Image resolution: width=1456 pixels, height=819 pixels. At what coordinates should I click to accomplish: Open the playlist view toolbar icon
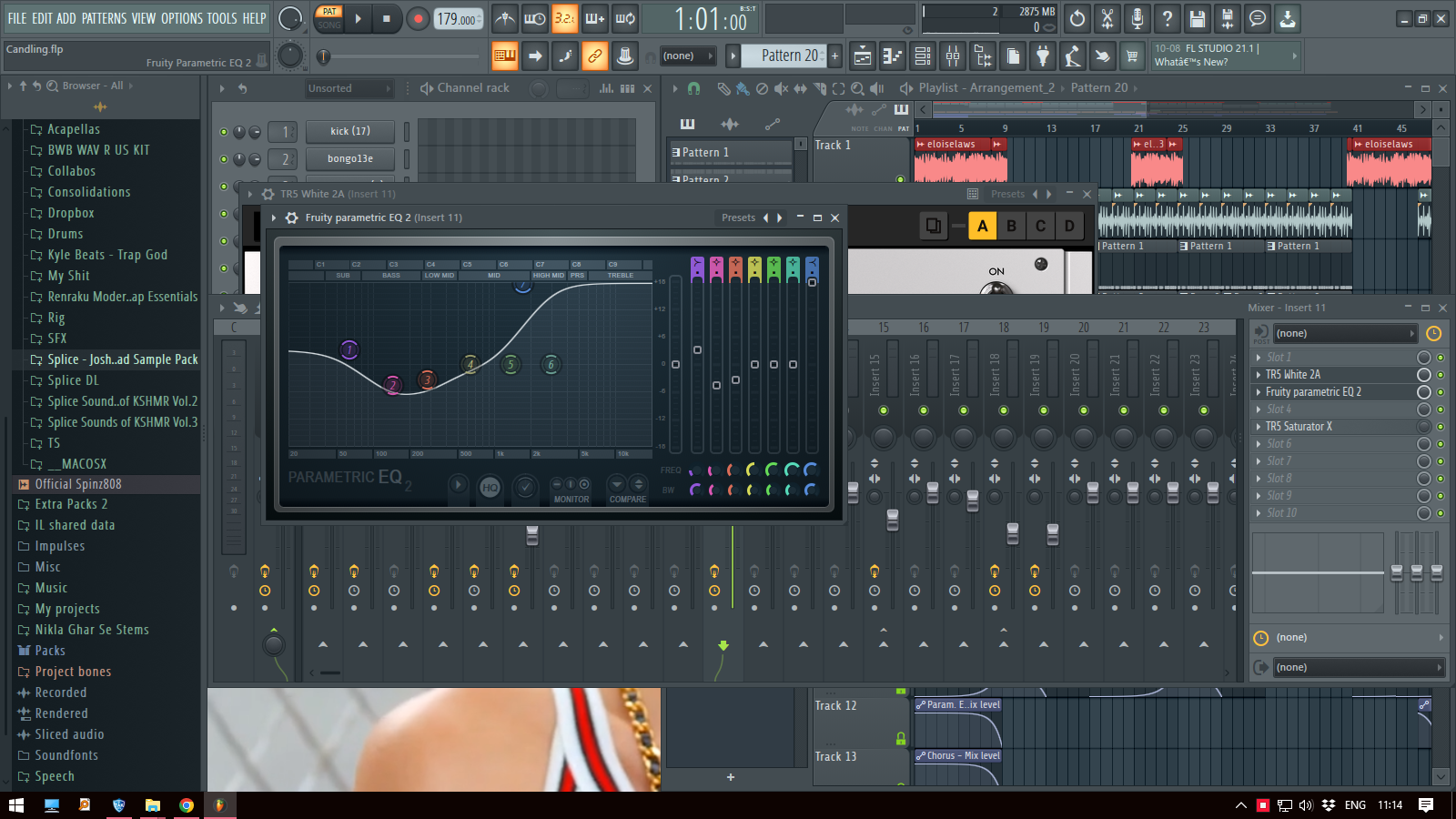[x=863, y=56]
